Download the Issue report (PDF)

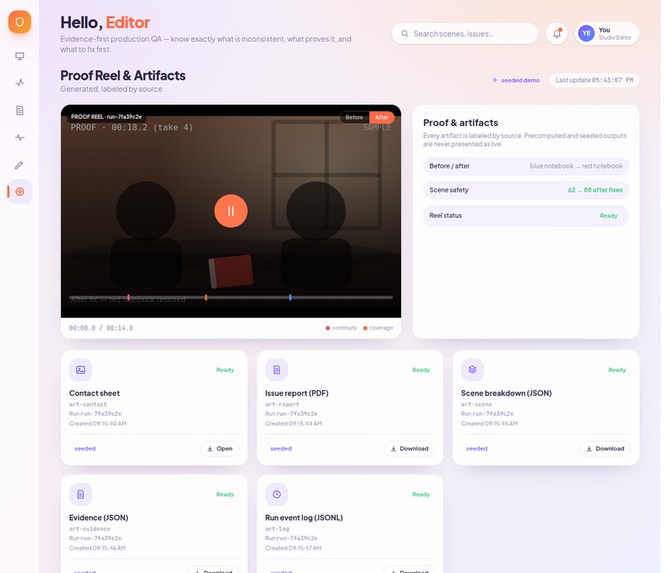pyautogui.click(x=409, y=449)
